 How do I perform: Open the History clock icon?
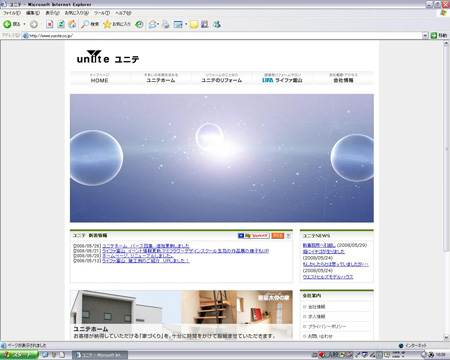pyautogui.click(x=139, y=24)
